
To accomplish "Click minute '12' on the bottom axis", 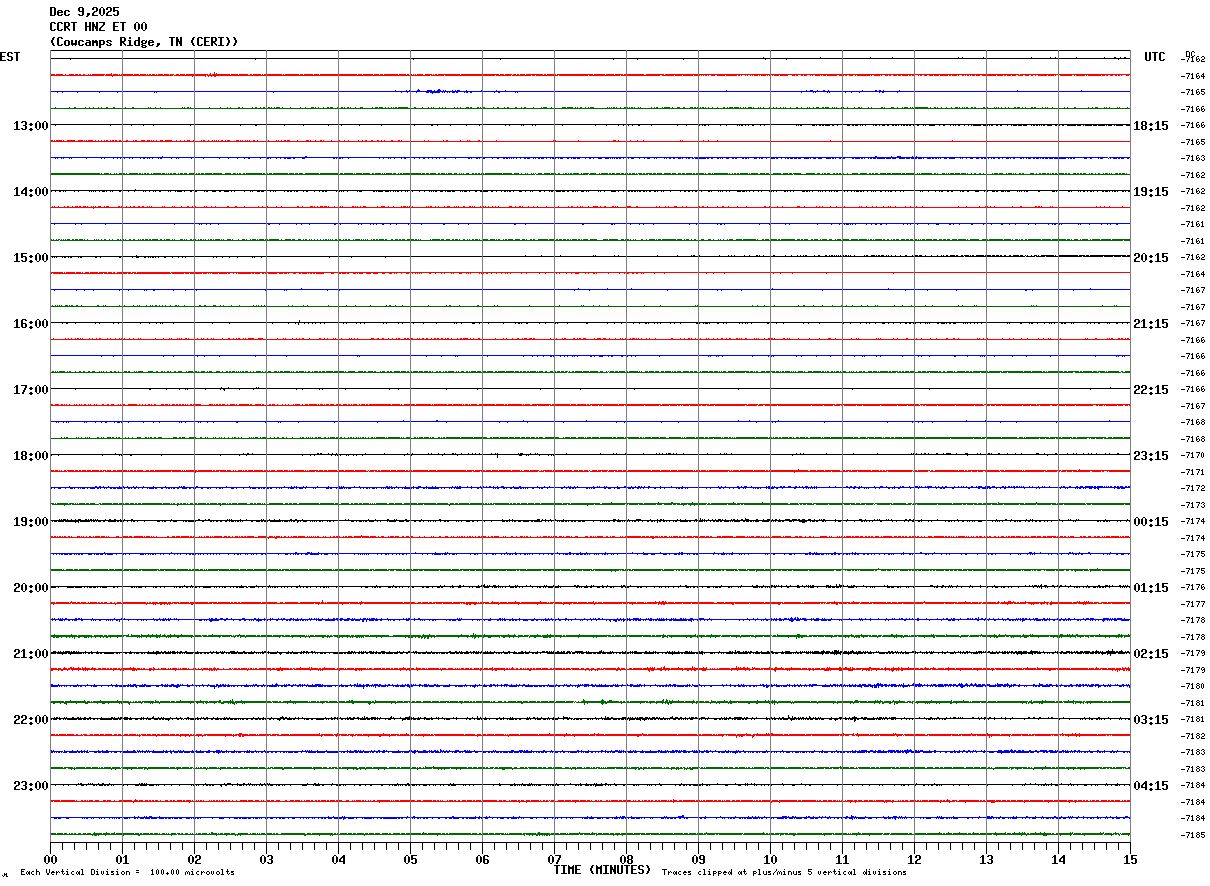I will click(914, 859).
